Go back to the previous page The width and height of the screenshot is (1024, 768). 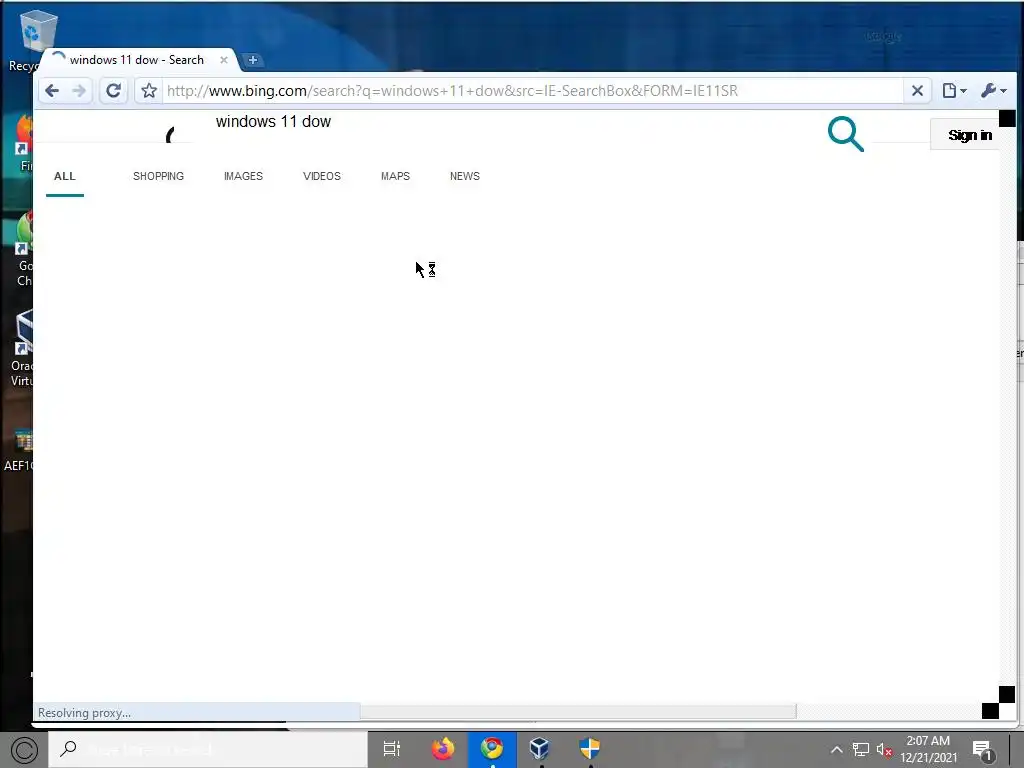pyautogui.click(x=52, y=91)
